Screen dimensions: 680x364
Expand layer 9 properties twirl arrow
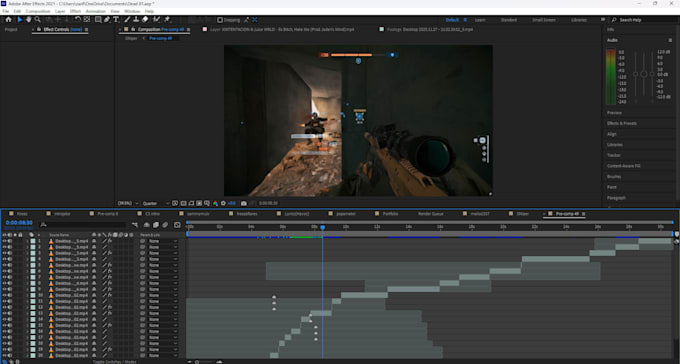coord(27,289)
